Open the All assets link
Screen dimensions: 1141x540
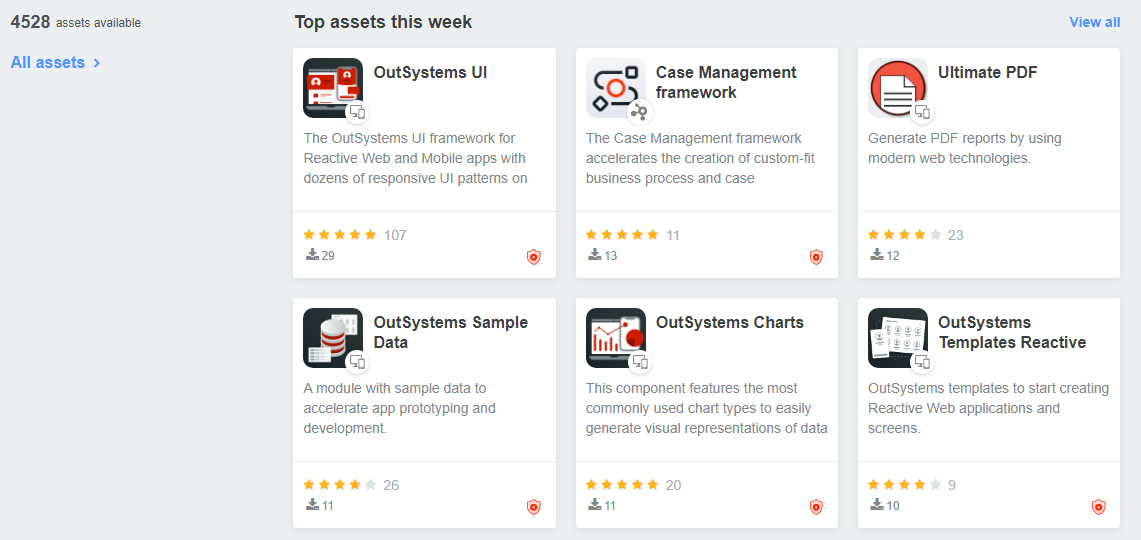(x=48, y=62)
